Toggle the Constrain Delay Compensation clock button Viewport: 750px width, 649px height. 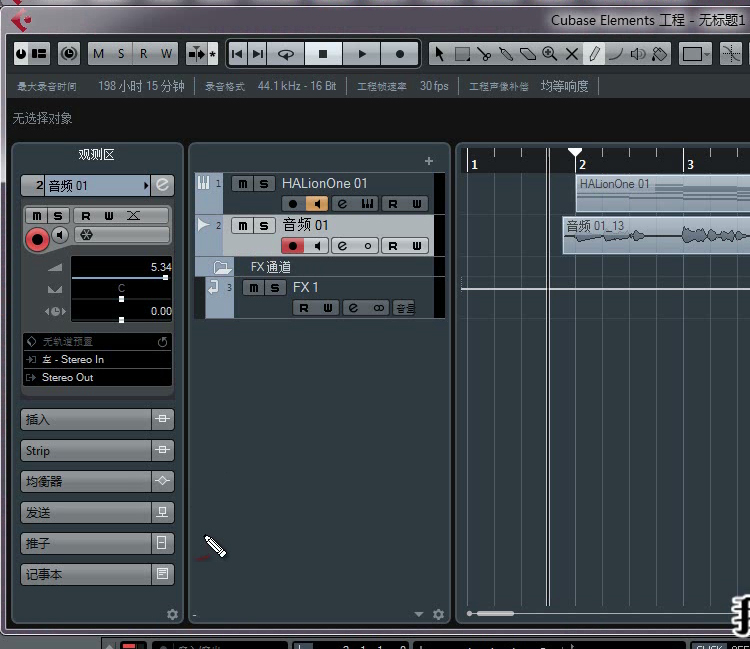coord(69,54)
